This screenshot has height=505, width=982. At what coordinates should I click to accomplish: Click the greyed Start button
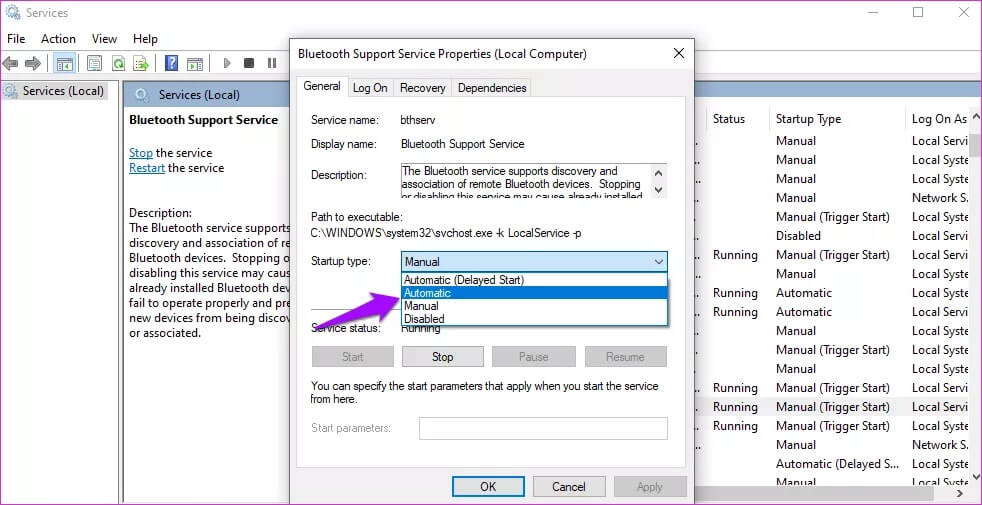(353, 357)
